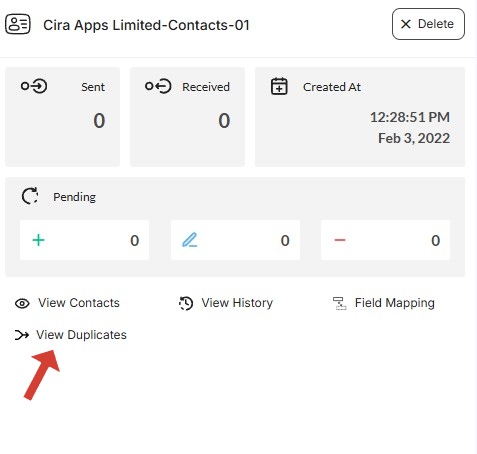
Task: Open the pending additions plus tile
Action: 84,240
